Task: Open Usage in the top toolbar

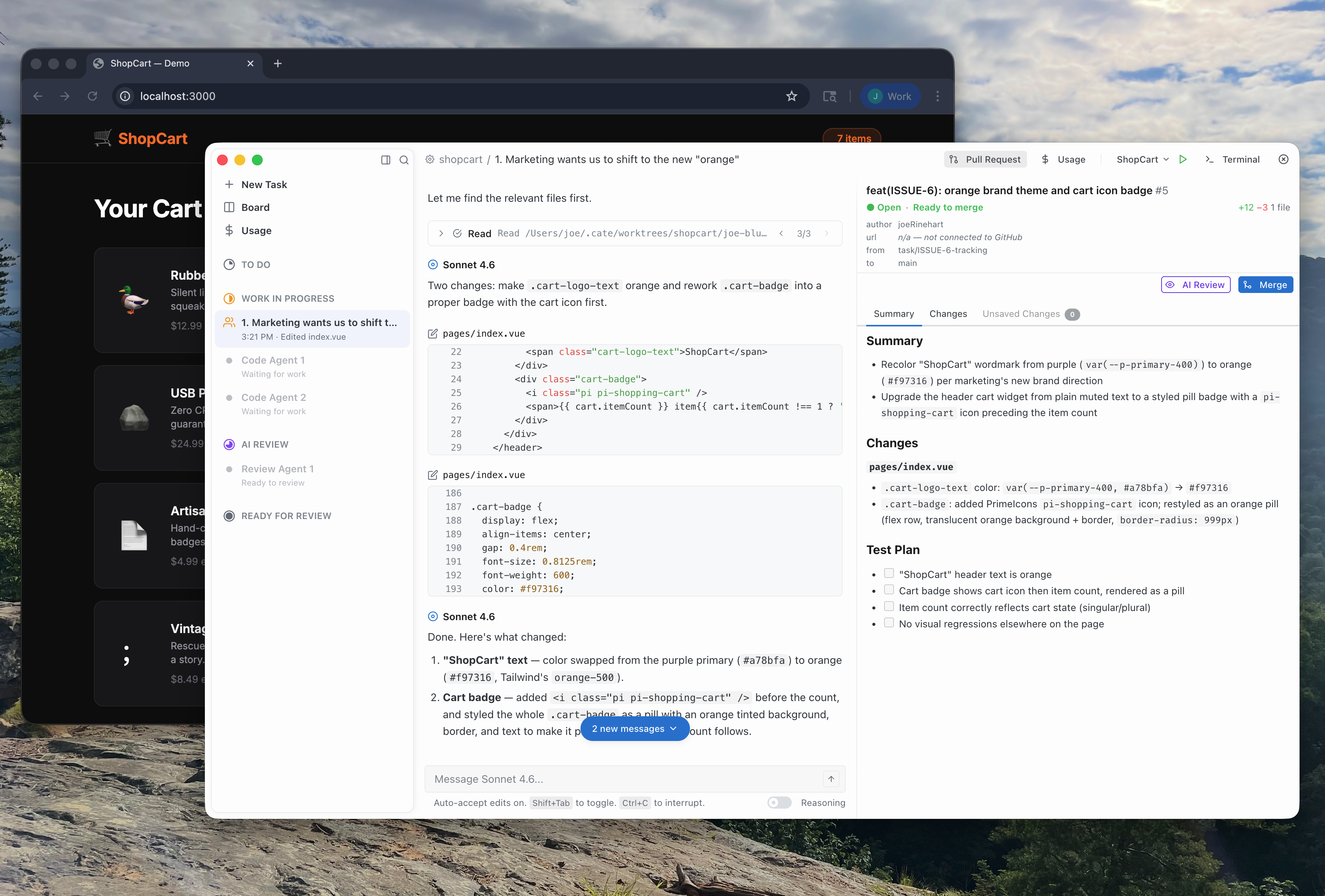Action: [x=1063, y=160]
